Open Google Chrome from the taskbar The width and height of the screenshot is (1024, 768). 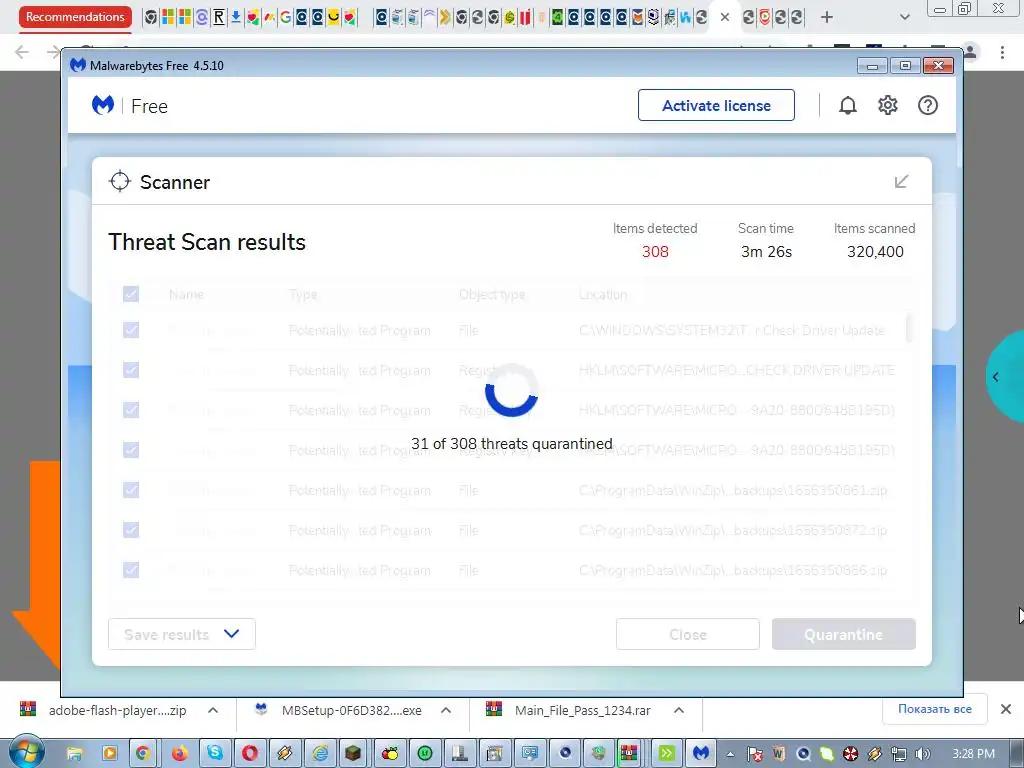point(142,754)
